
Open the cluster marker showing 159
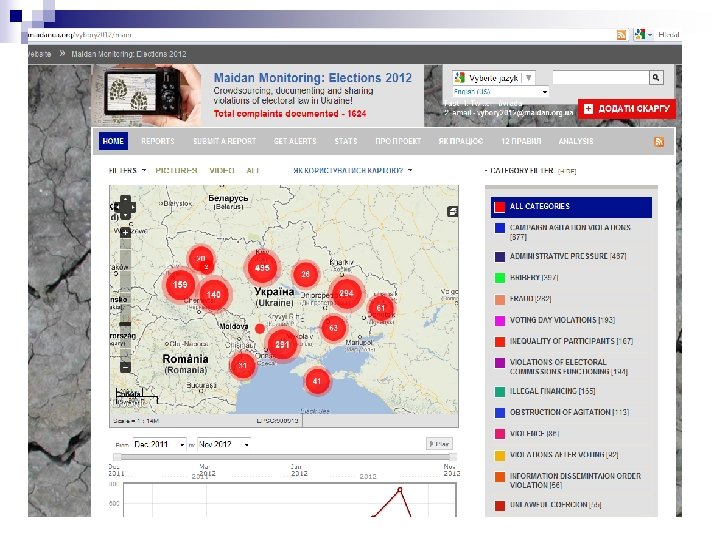(180, 285)
